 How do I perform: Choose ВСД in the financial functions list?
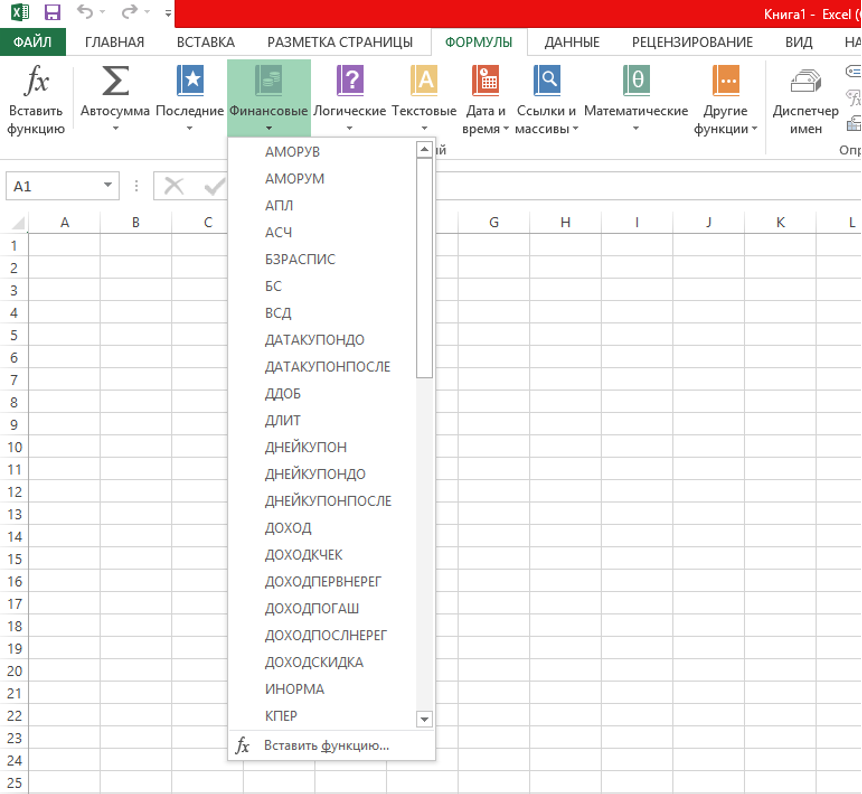pos(278,313)
